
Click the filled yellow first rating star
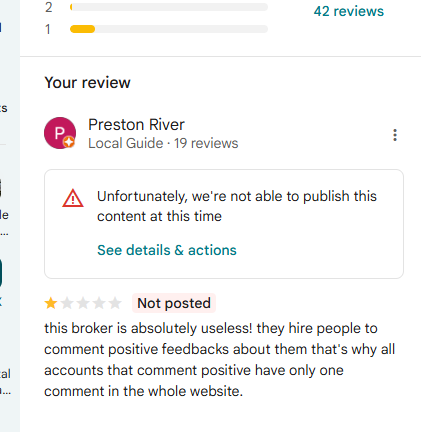51,303
